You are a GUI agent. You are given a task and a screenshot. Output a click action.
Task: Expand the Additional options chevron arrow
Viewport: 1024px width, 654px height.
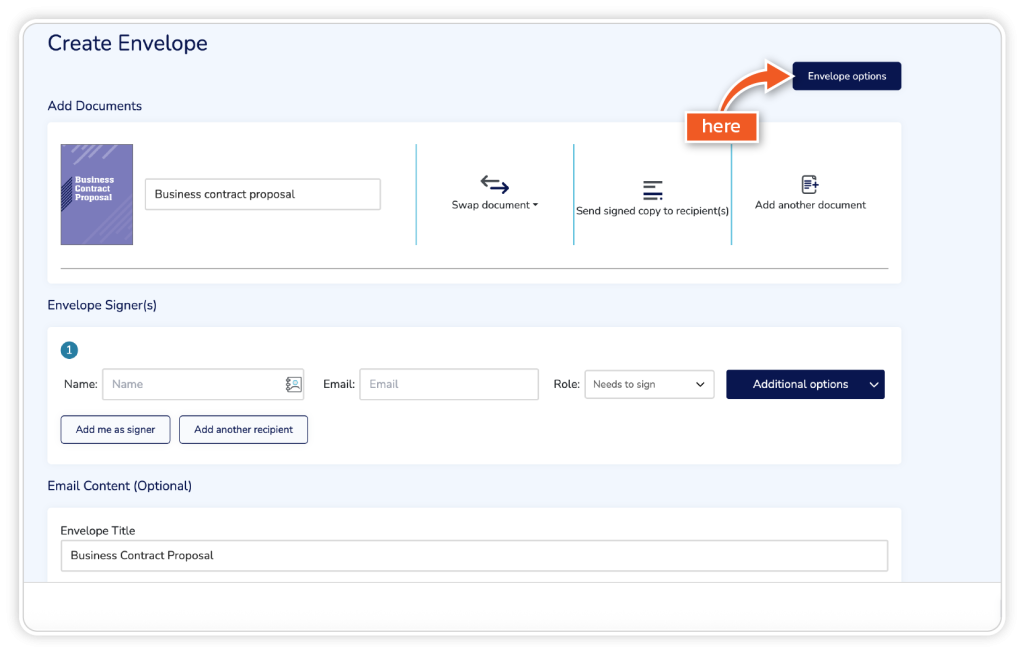tap(873, 384)
